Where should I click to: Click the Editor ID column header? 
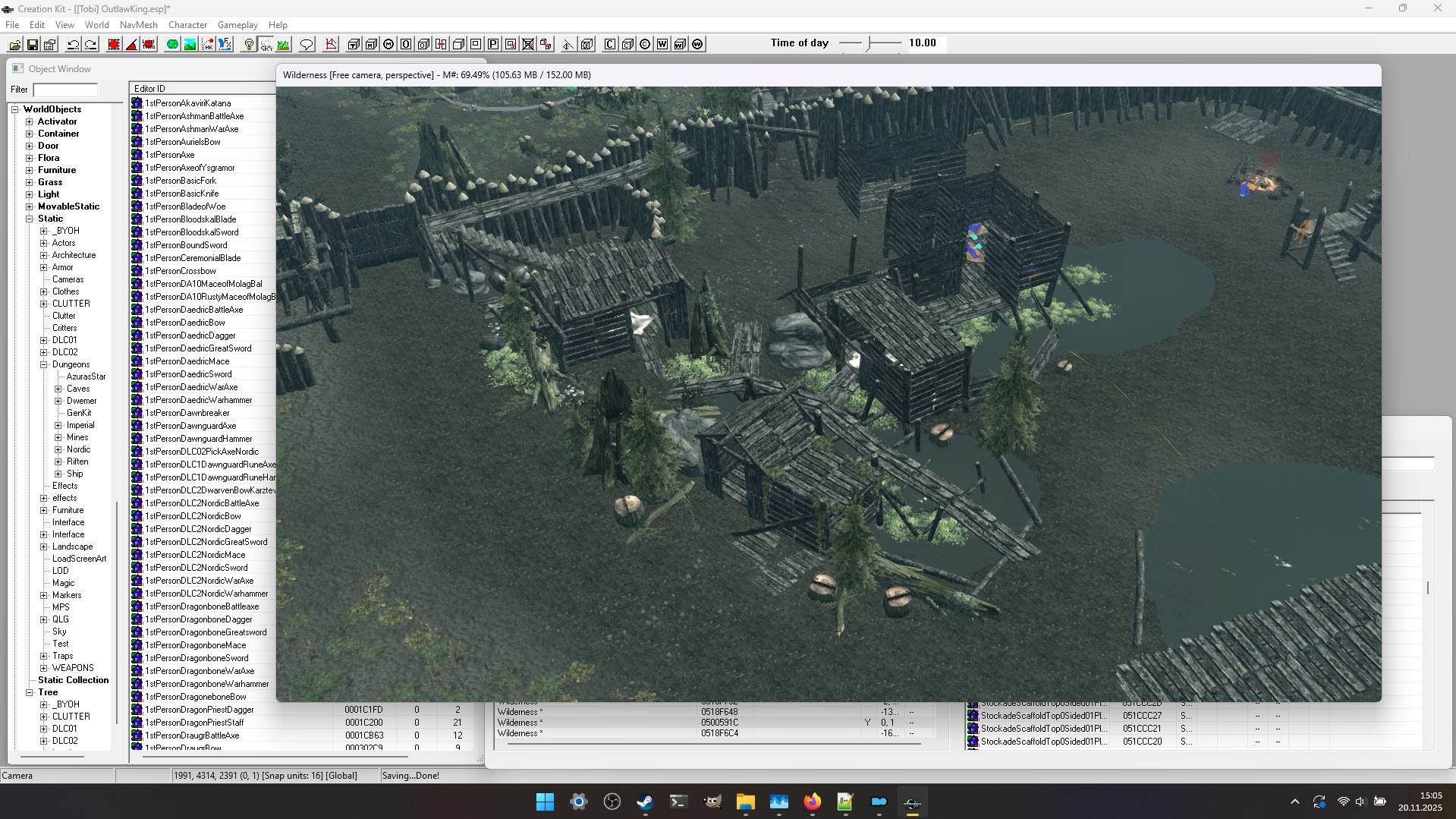202,89
